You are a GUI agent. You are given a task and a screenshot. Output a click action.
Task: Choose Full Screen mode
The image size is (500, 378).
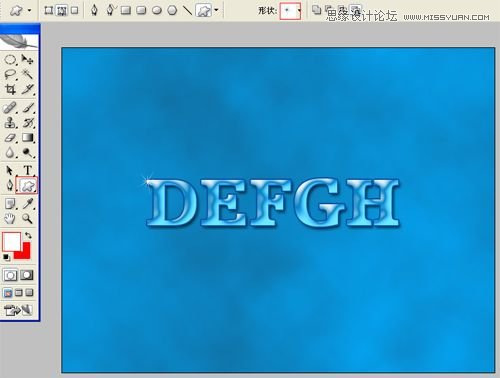click(29, 293)
